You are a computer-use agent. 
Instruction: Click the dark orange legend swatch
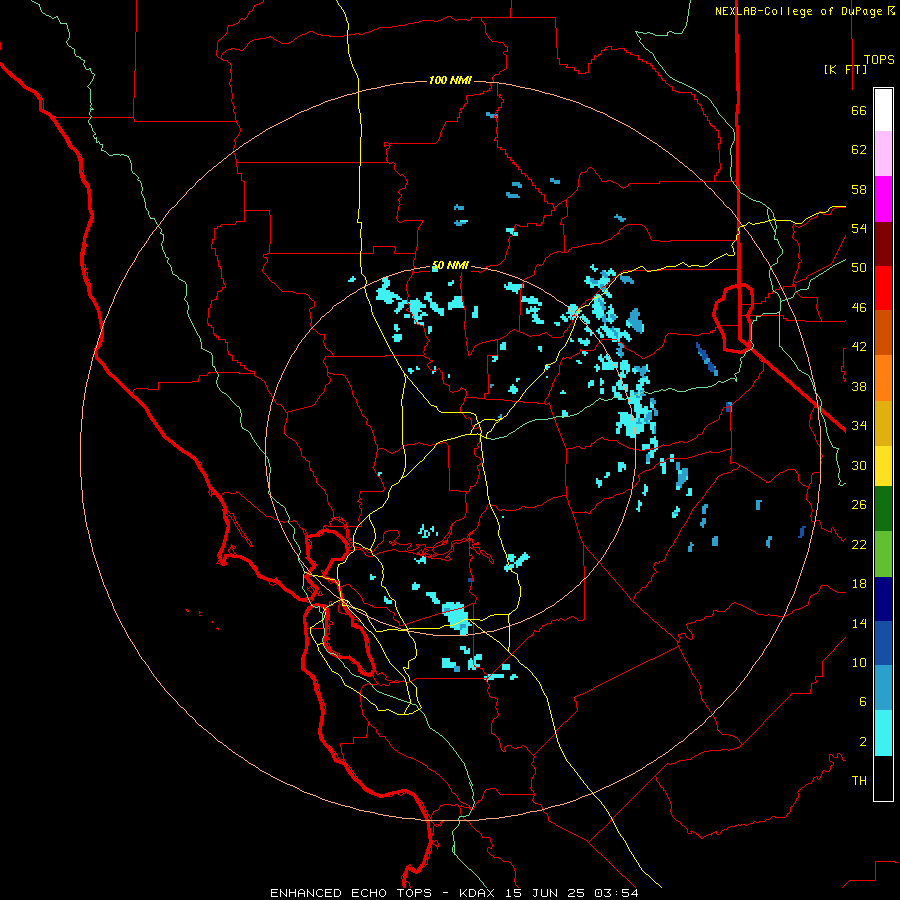883,332
